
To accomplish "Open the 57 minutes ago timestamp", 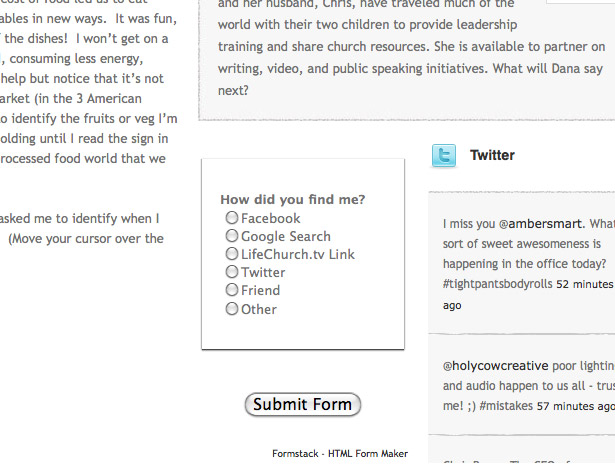I will [575, 406].
